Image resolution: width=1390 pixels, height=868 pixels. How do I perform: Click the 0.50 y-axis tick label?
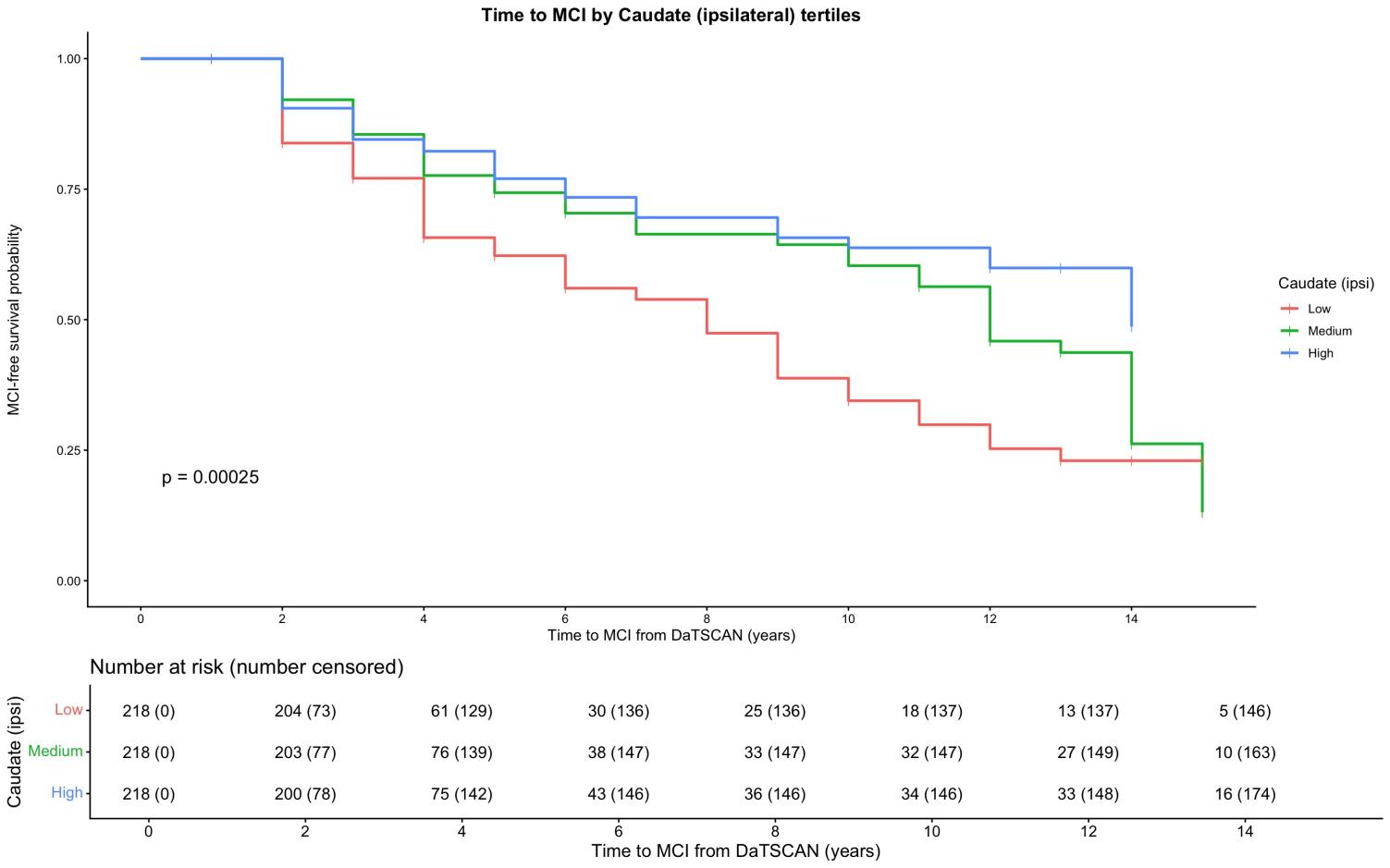pos(70,320)
